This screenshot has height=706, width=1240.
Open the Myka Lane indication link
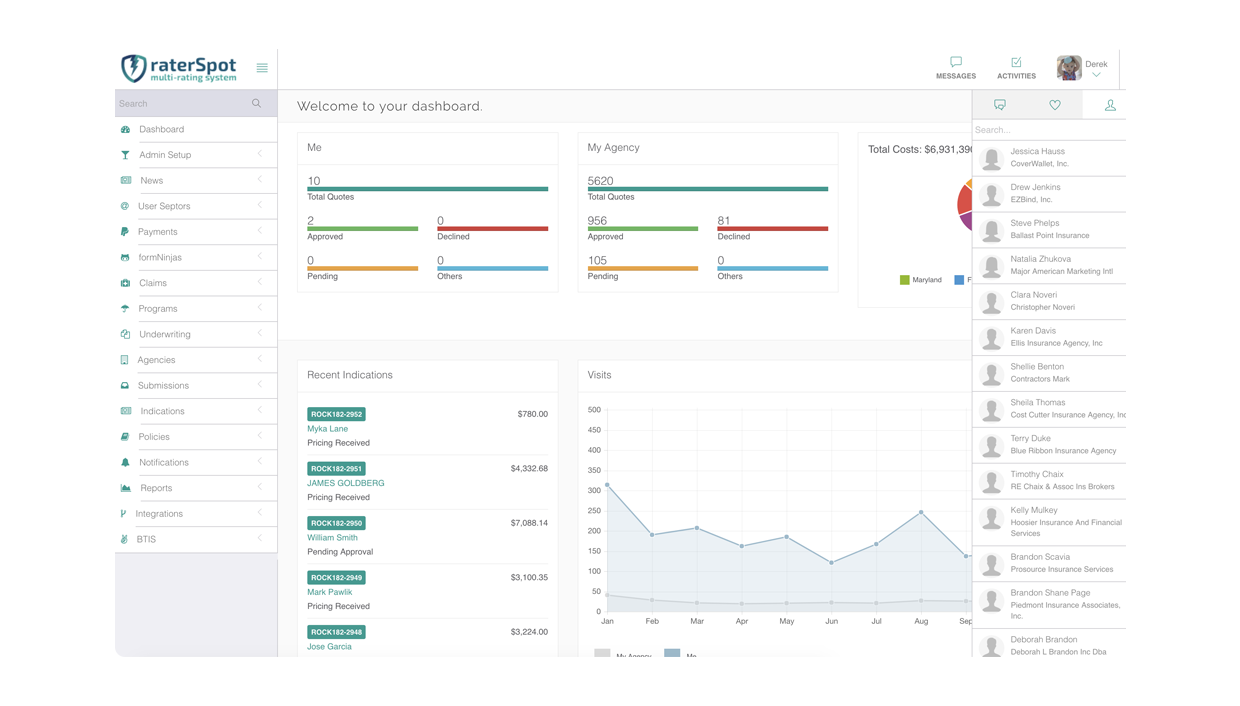pos(327,429)
